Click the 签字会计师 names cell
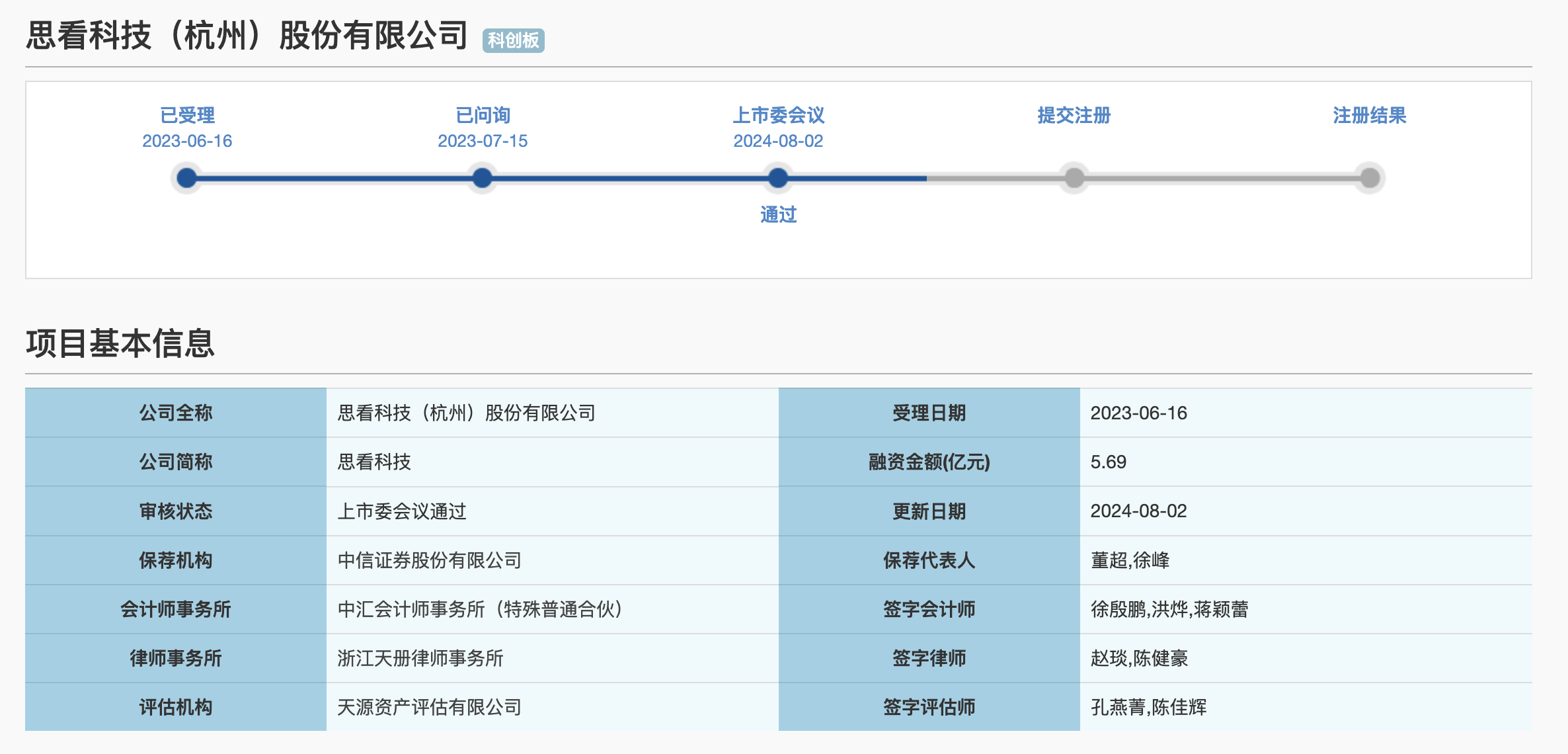 [1169, 609]
